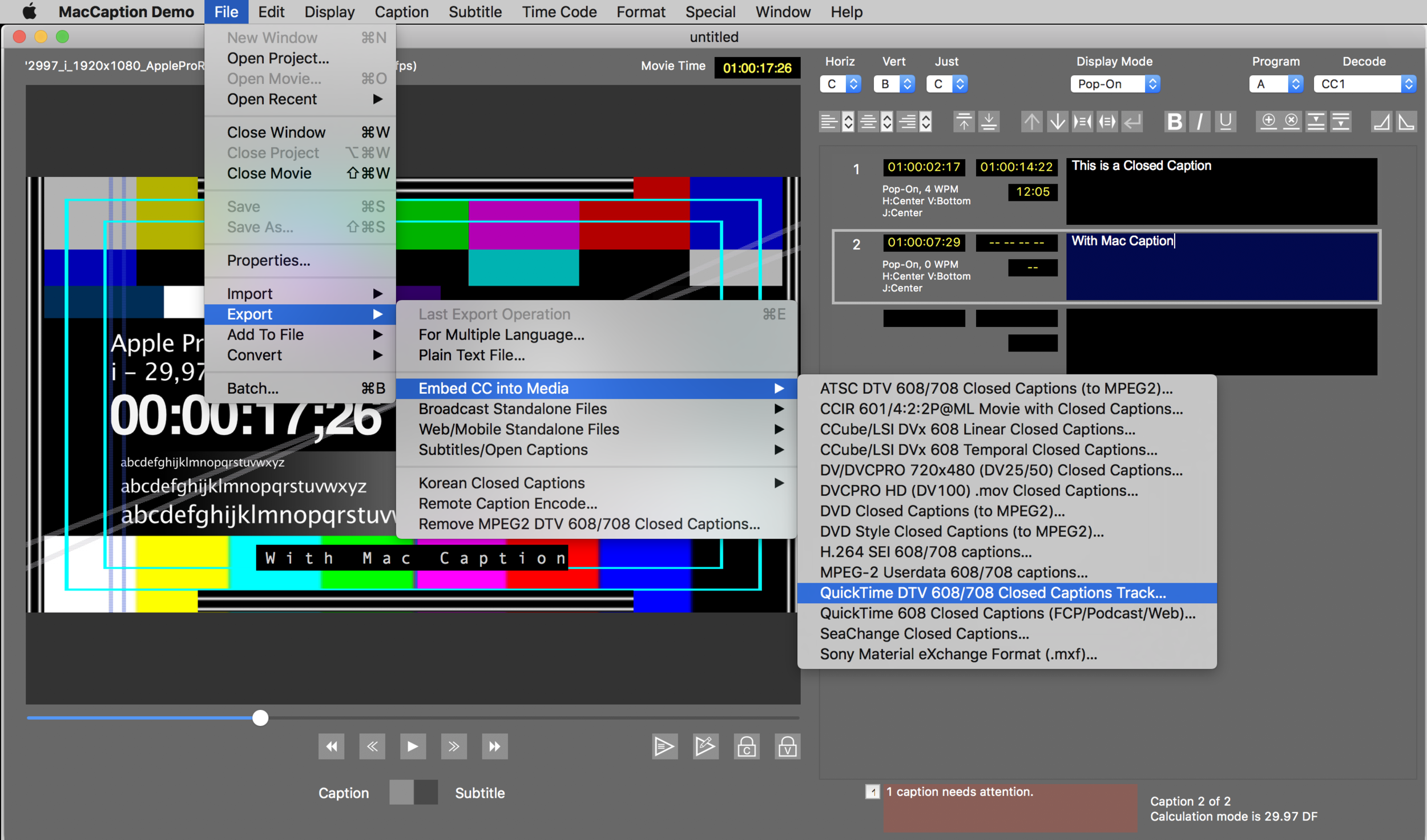Open the Display Mode Pop-On dropdown
Image resolution: width=1427 pixels, height=840 pixels.
(1115, 84)
